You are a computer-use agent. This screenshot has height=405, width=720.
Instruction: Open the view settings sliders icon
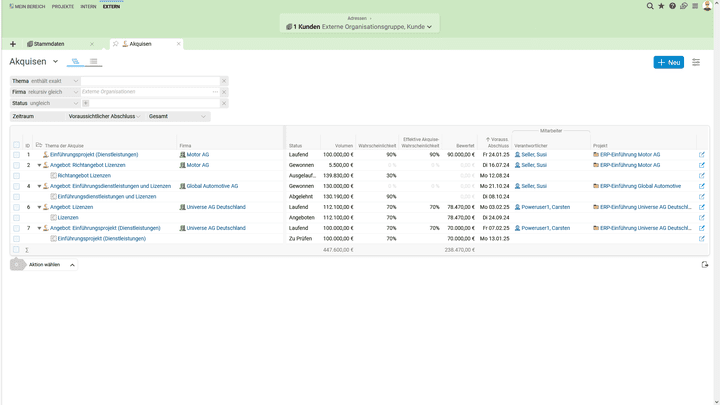pyautogui.click(x=696, y=62)
